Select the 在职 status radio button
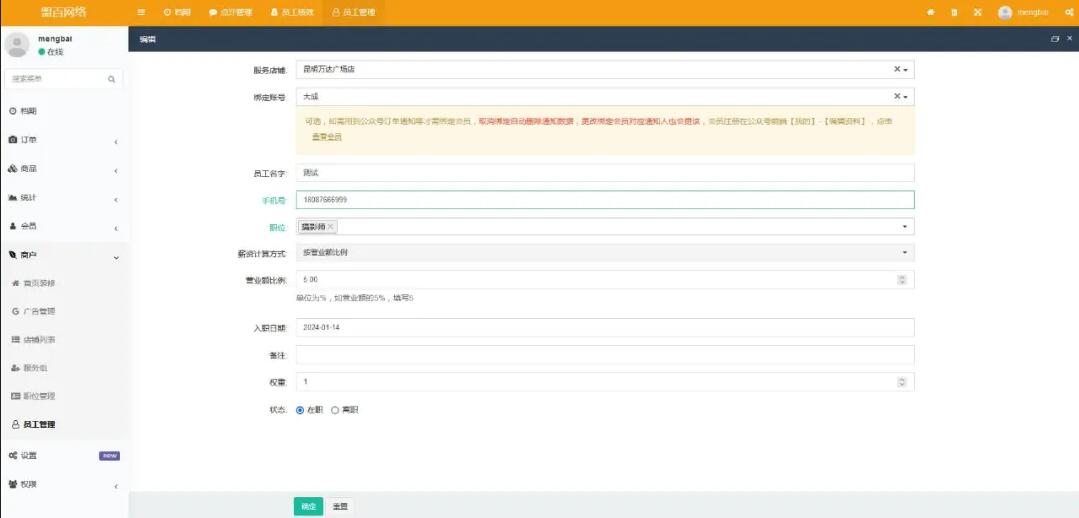The height and width of the screenshot is (518, 1079). coord(300,410)
